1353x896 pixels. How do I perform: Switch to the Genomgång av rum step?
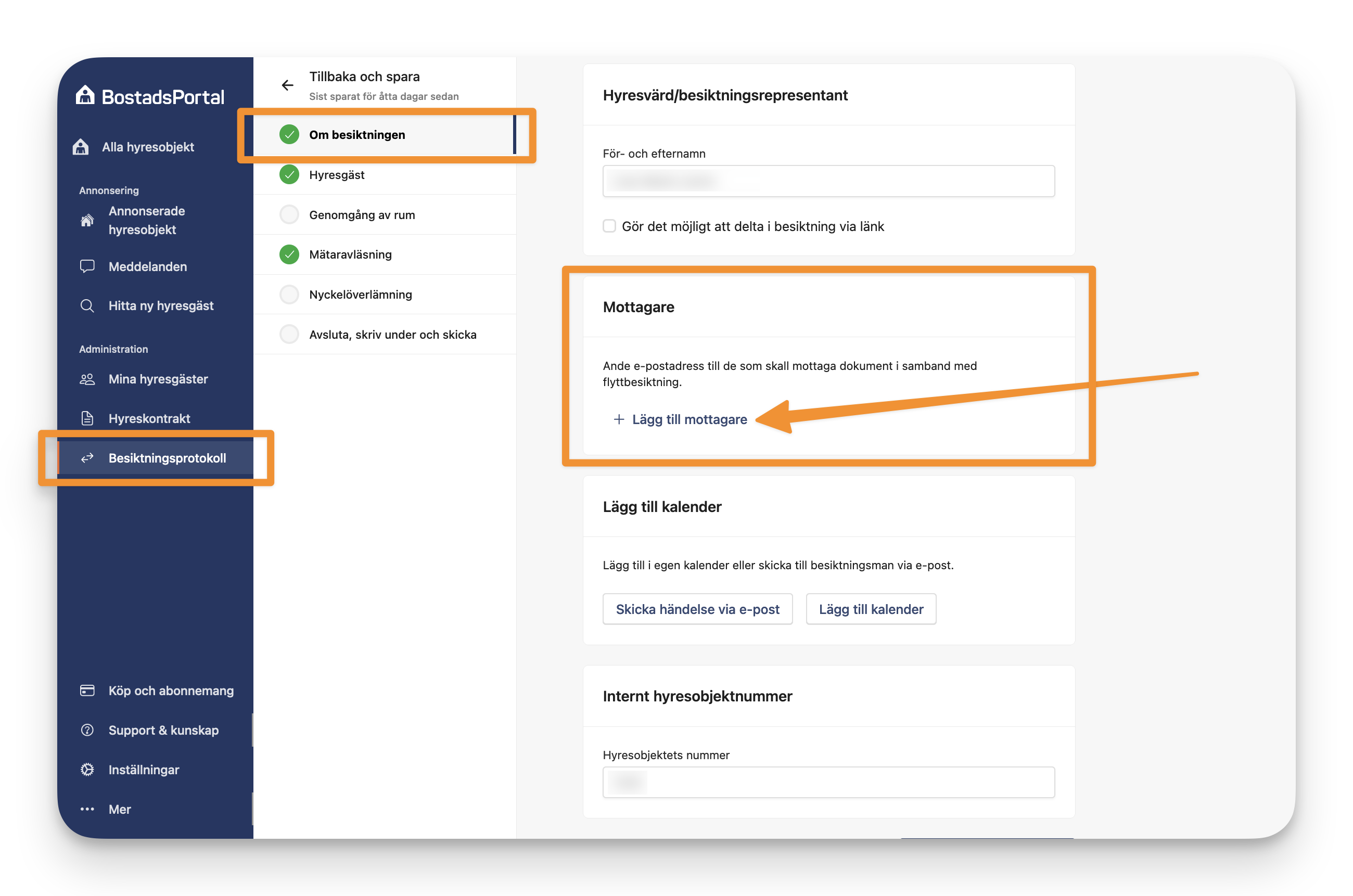[x=385, y=214]
